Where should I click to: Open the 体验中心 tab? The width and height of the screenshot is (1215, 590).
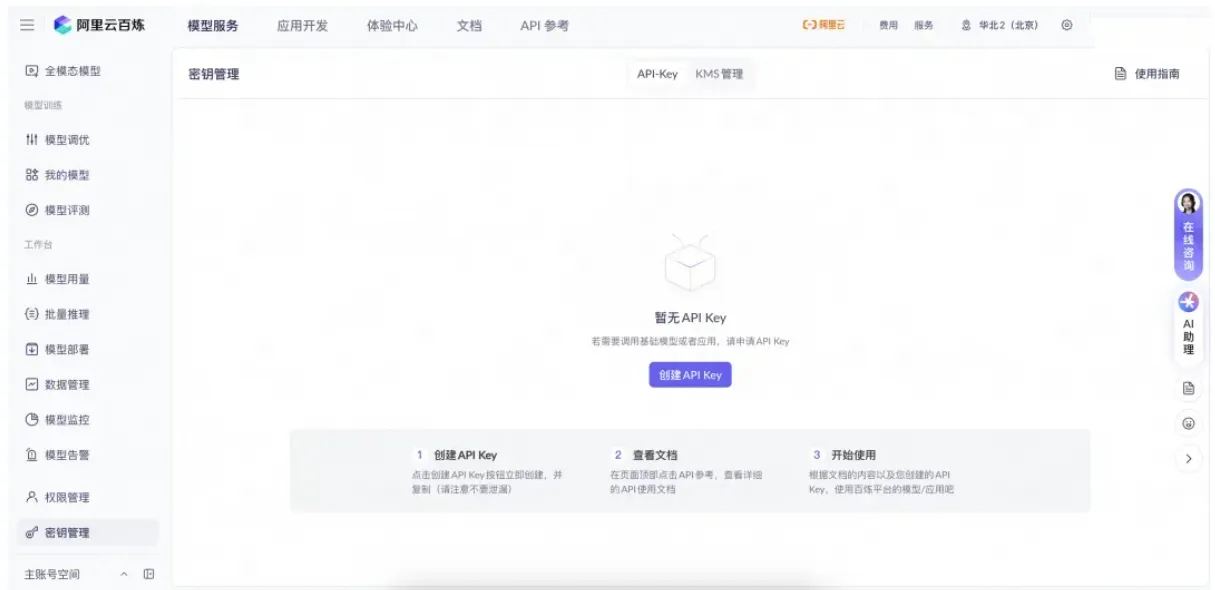[x=392, y=26]
